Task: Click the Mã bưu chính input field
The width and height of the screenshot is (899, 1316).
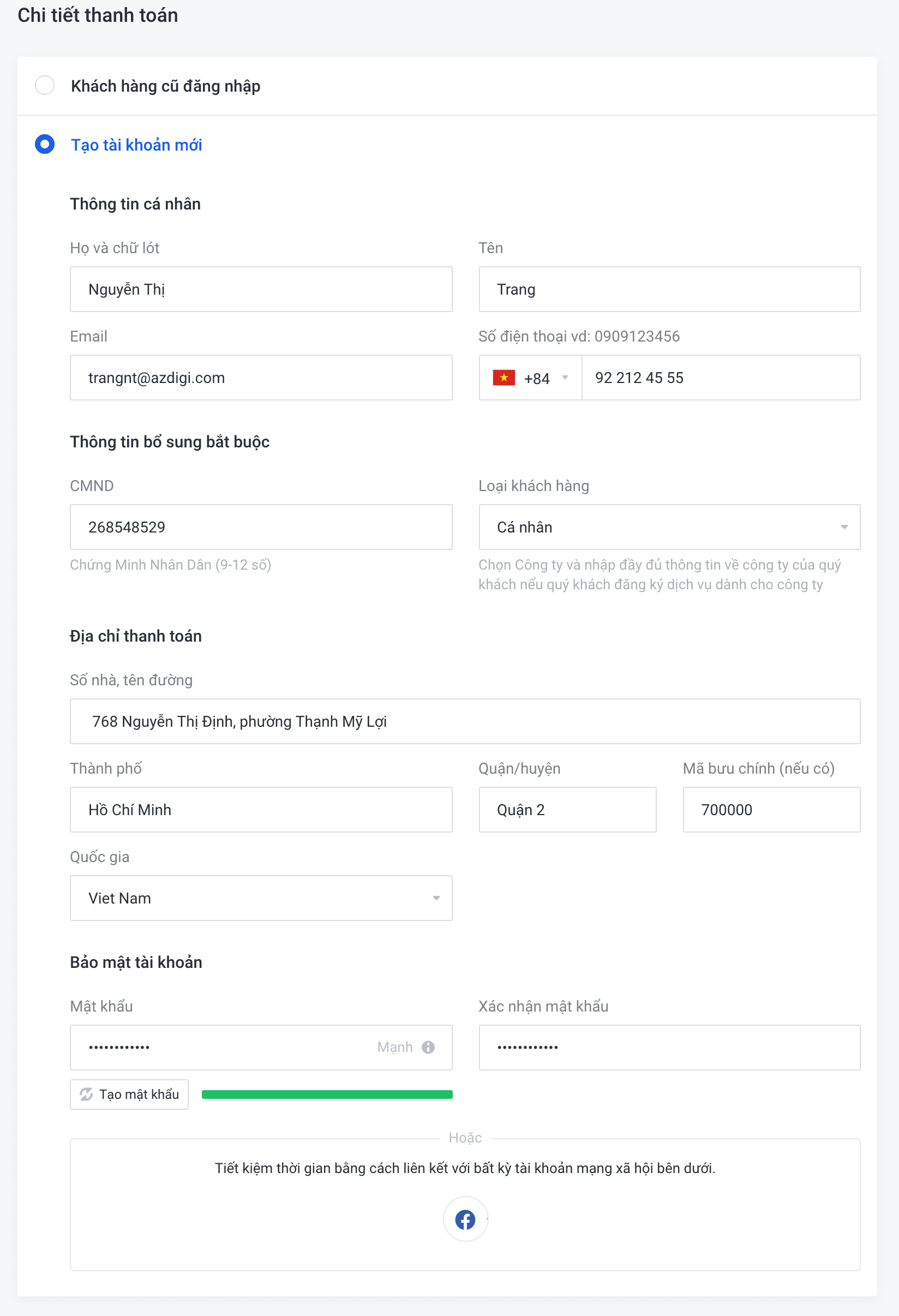Action: [771, 809]
